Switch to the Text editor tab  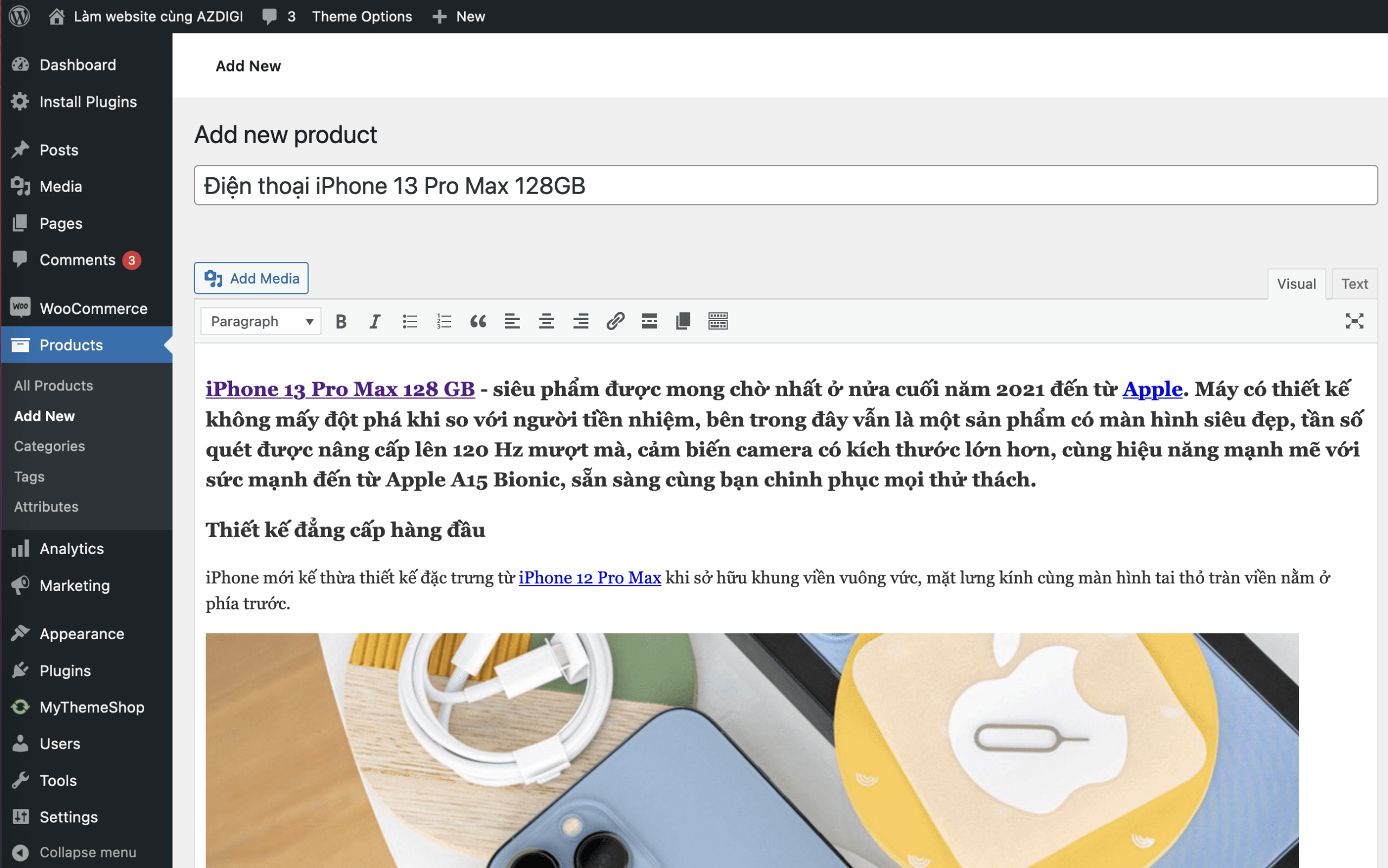(x=1354, y=284)
